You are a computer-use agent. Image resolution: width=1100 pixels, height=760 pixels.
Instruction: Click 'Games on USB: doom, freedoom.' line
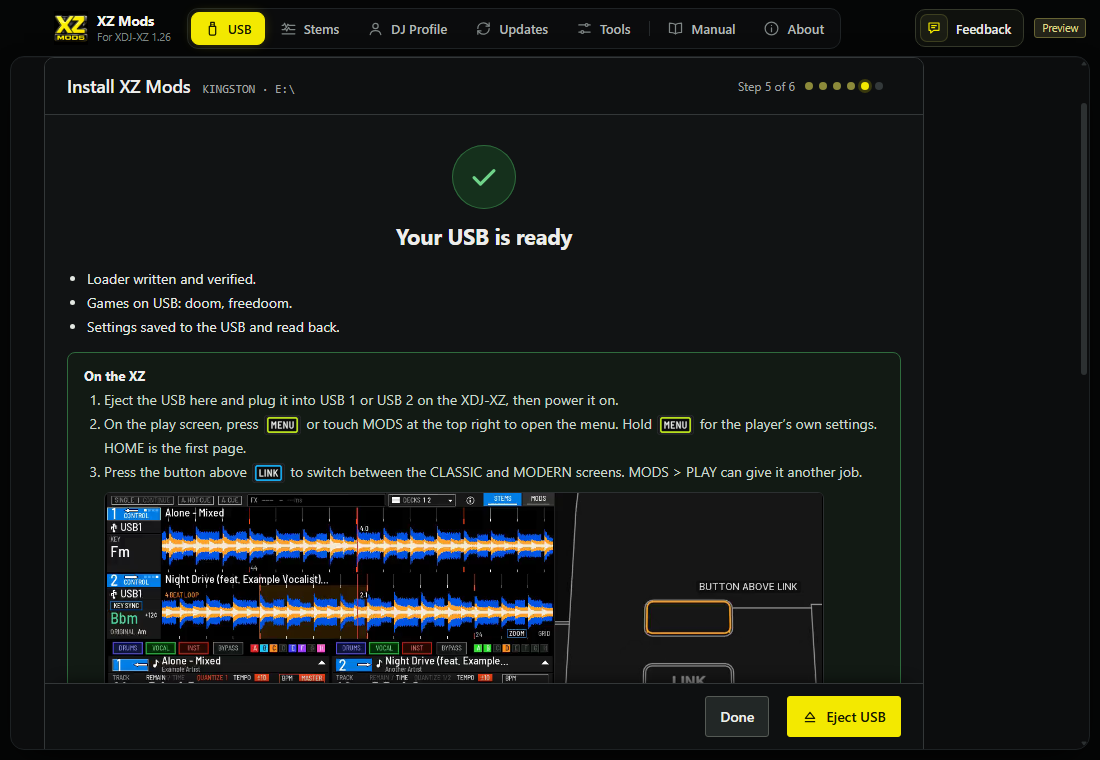pyautogui.click(x=189, y=303)
